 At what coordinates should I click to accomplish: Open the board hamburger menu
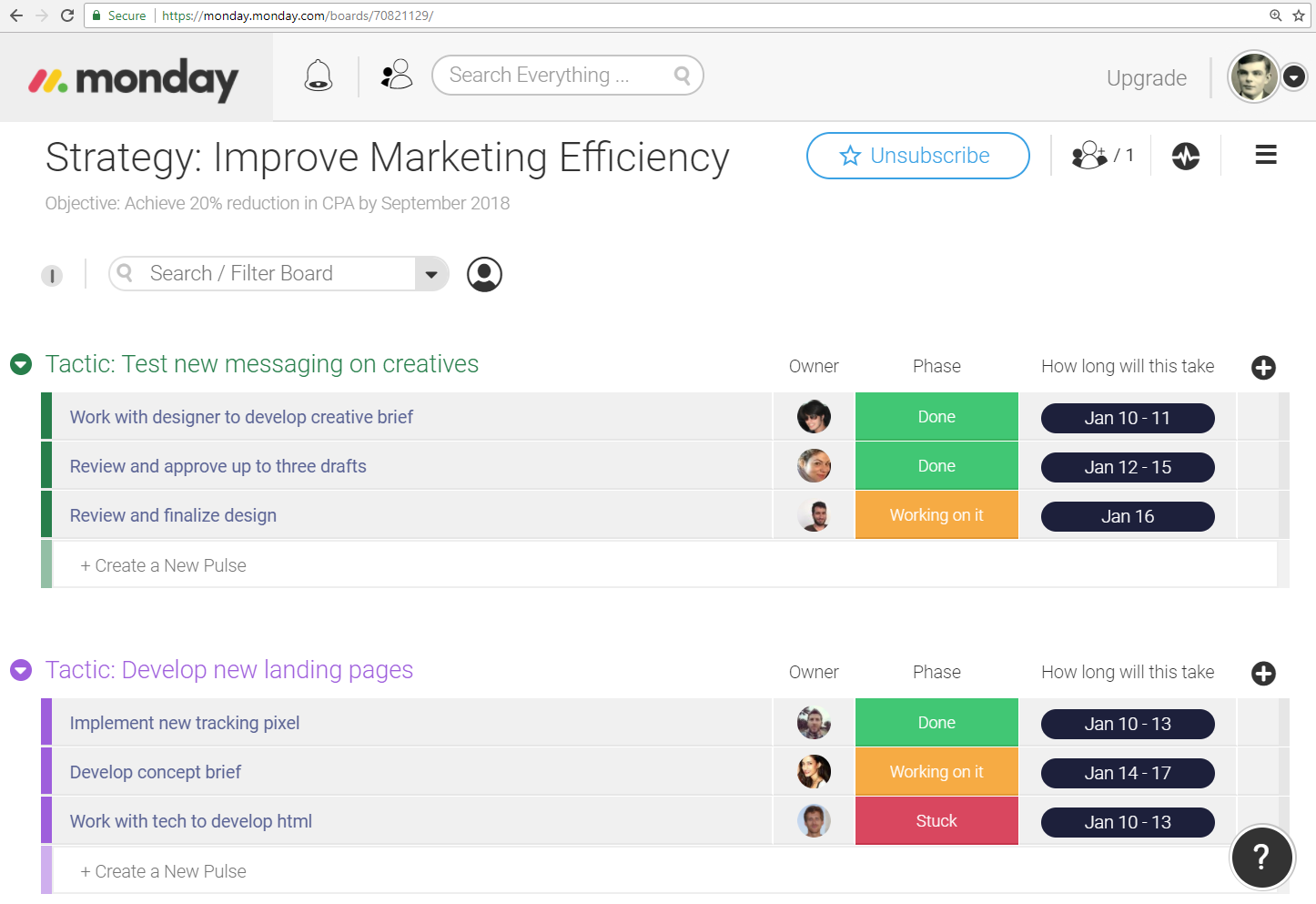click(1265, 156)
